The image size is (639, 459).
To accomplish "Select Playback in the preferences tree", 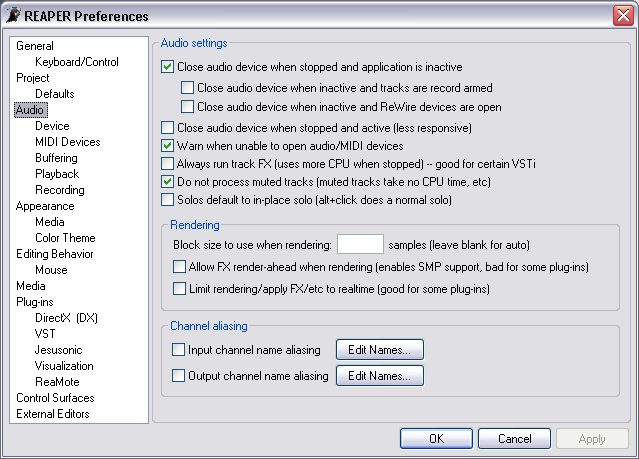I will (57, 174).
